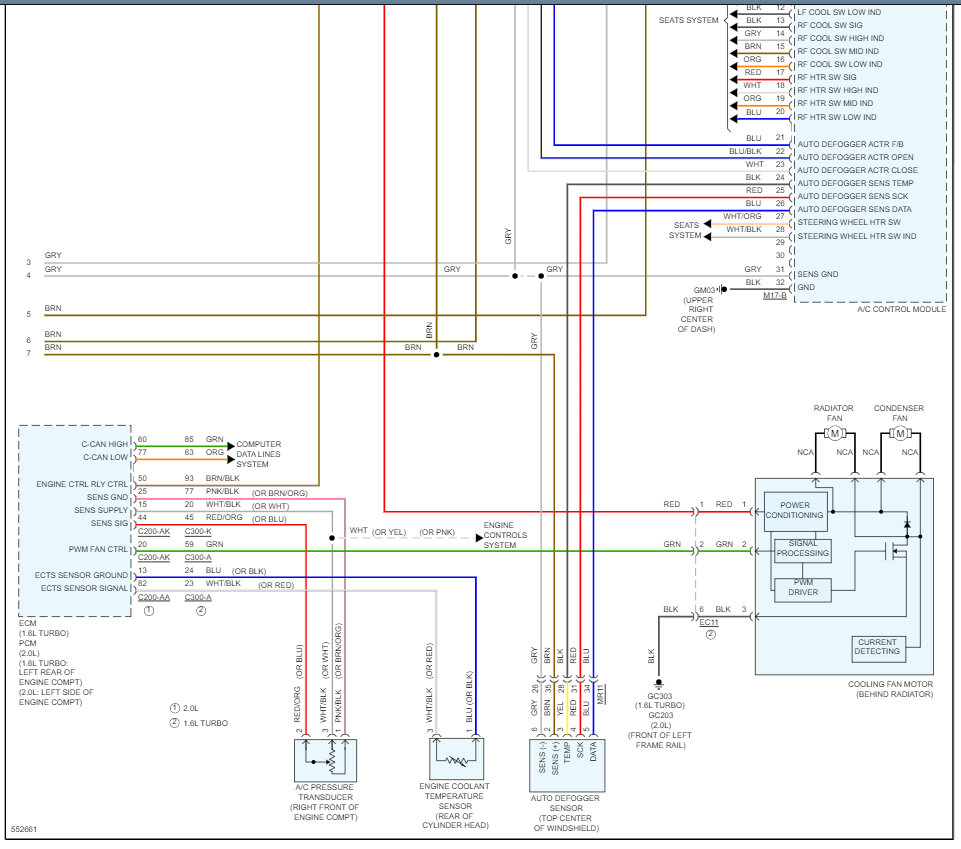961x849 pixels.
Task: Select AUTO DEFOGGER SENS SCK label
Action: 853,196
